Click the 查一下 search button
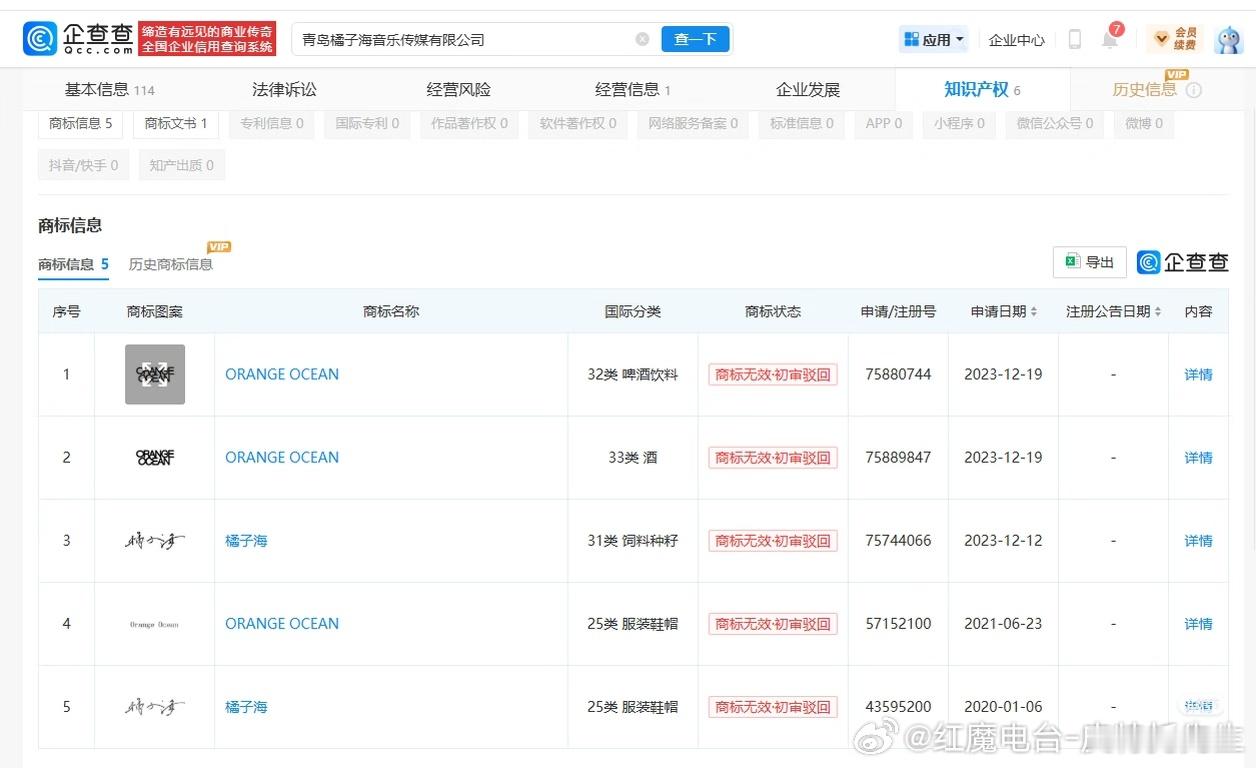Image resolution: width=1256 pixels, height=768 pixels. [x=695, y=39]
